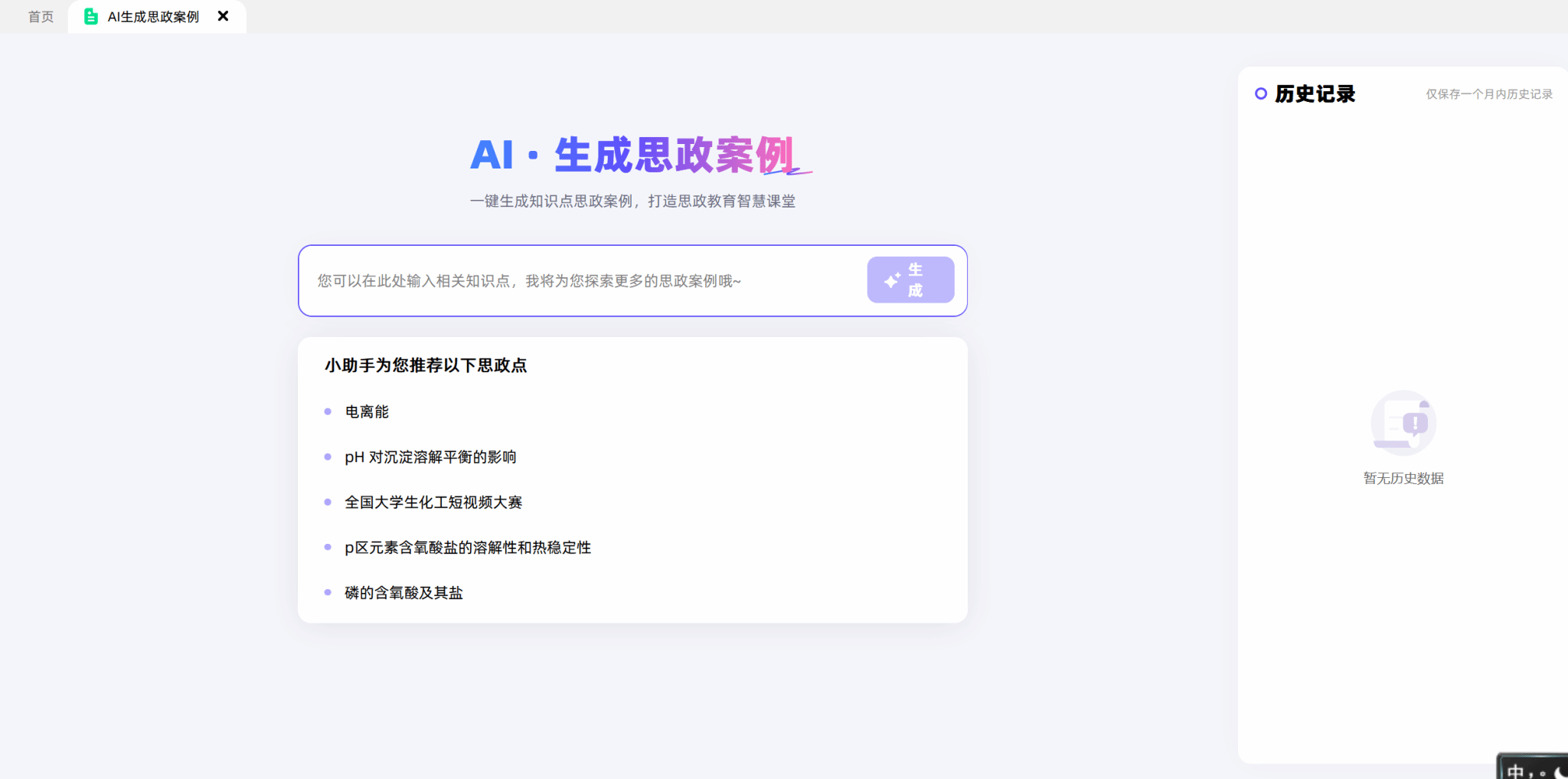
Task: Select 磷的含氧酸及其盐 recommendation
Action: click(403, 593)
